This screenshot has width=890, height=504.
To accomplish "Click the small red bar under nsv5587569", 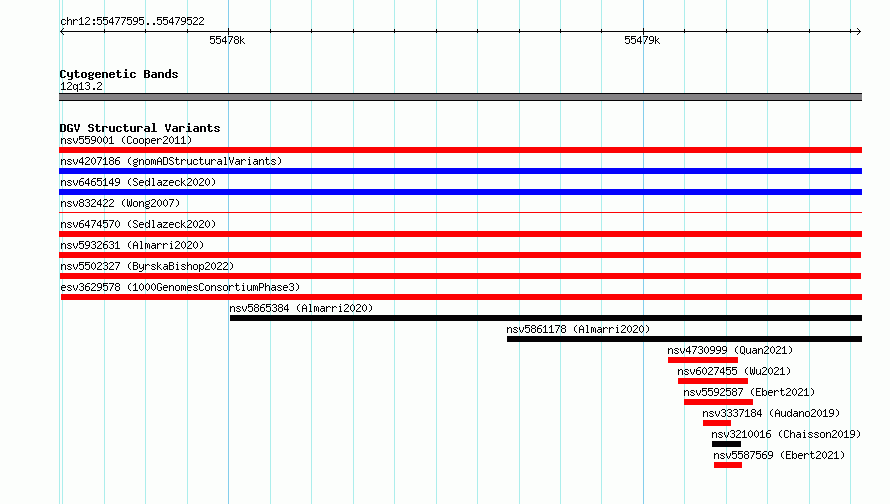I will tap(728, 465).
